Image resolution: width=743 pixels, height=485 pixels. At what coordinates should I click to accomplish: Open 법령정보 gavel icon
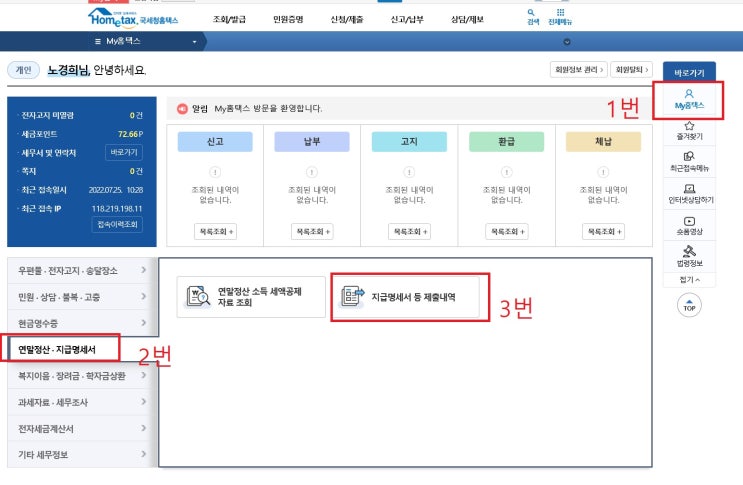point(689,251)
